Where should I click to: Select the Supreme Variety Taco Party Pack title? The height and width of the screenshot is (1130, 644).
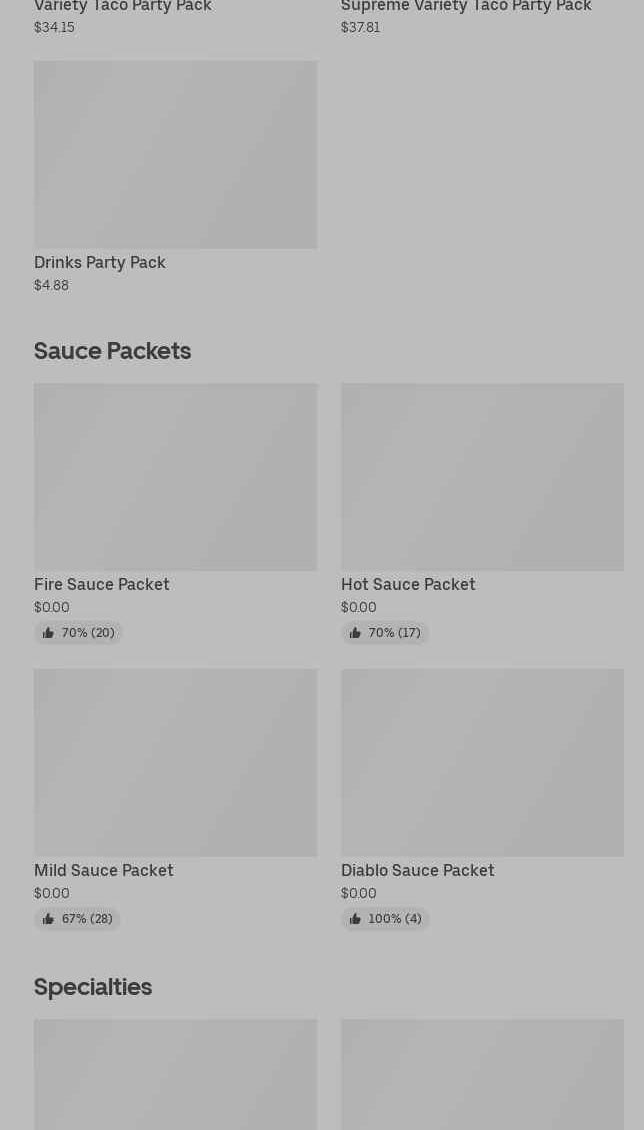(466, 7)
